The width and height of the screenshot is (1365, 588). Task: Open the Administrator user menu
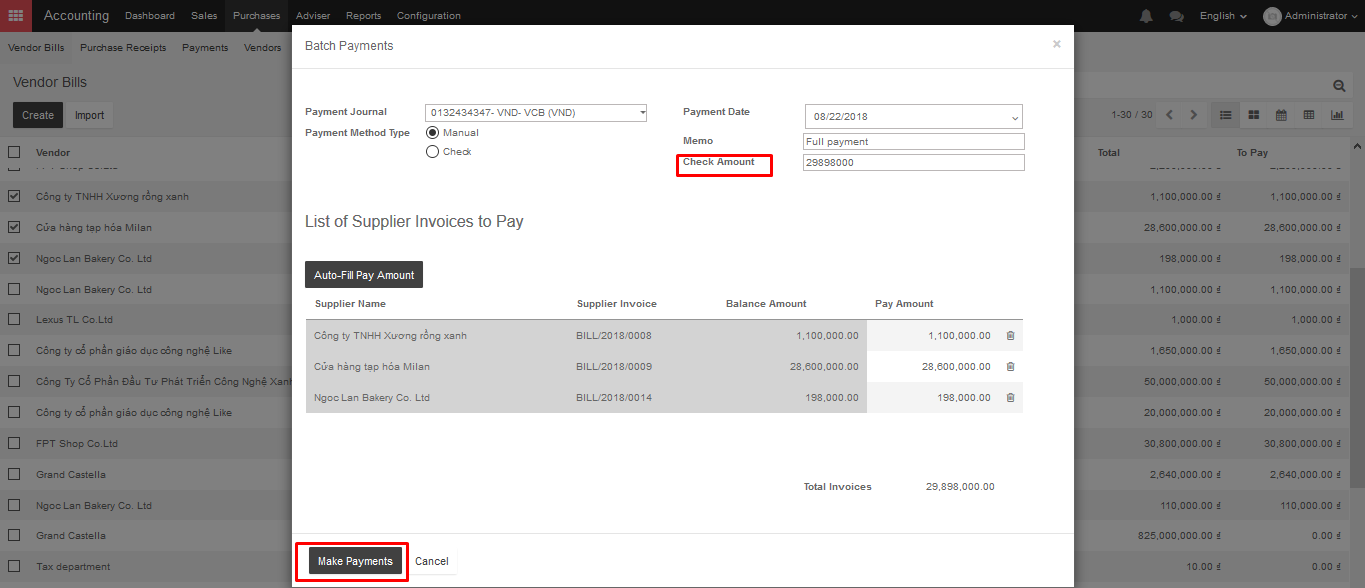pyautogui.click(x=1310, y=16)
